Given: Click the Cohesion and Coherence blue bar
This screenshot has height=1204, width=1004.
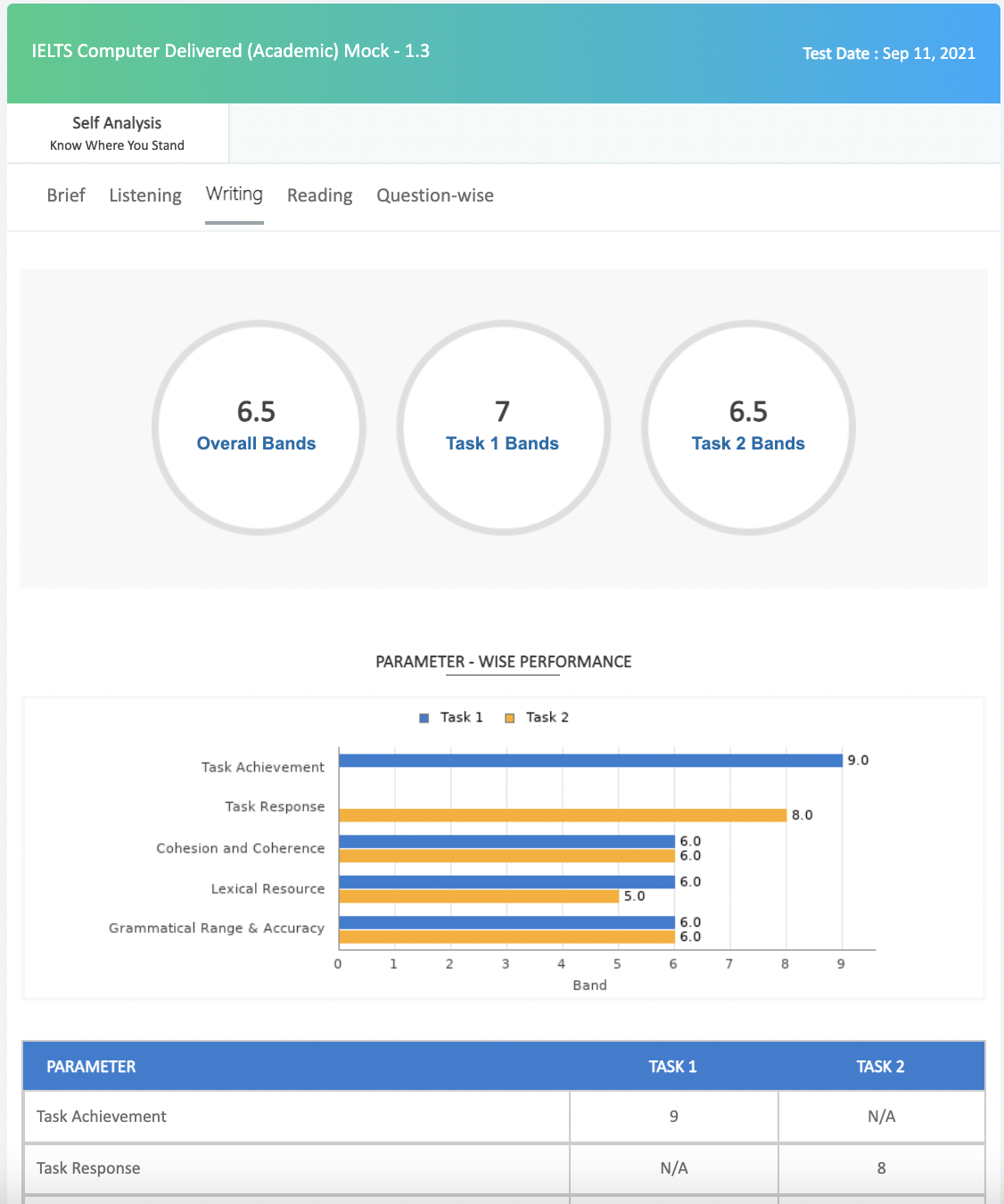Looking at the screenshot, I should [506, 841].
